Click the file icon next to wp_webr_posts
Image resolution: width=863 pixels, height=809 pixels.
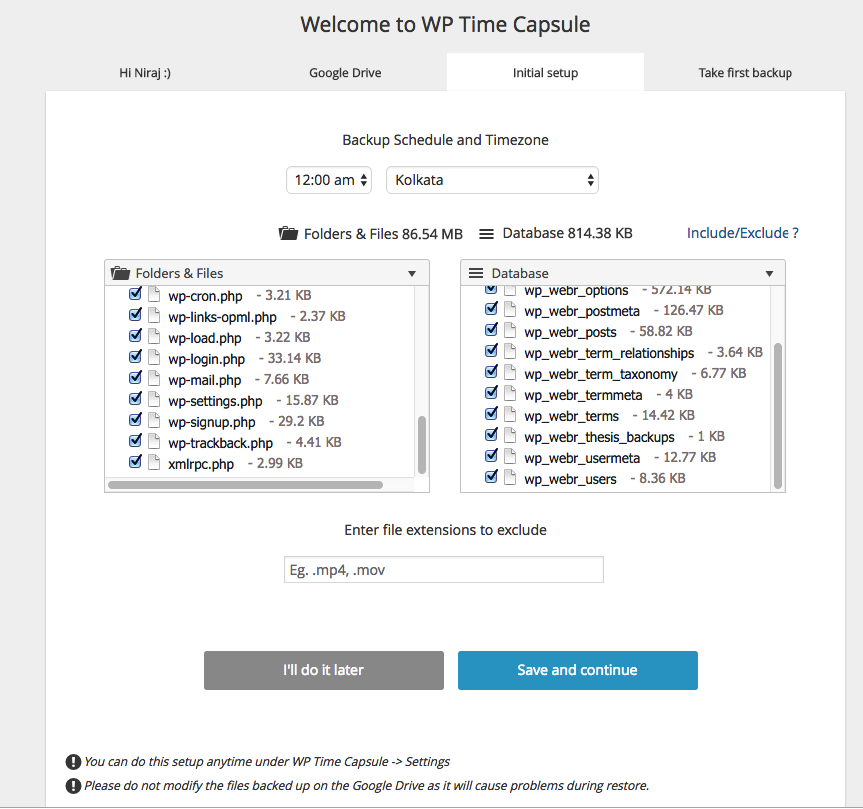(x=510, y=331)
